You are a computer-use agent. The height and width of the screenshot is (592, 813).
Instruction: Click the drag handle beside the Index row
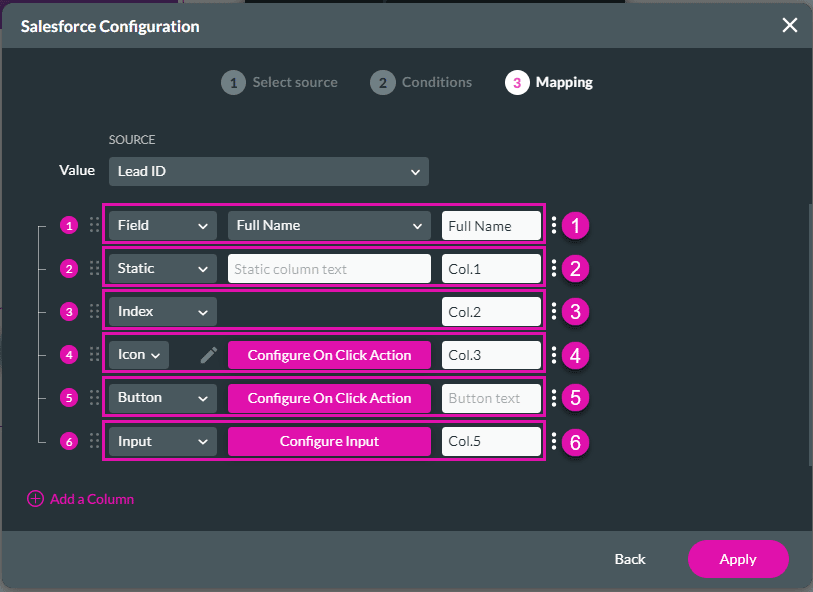[94, 311]
